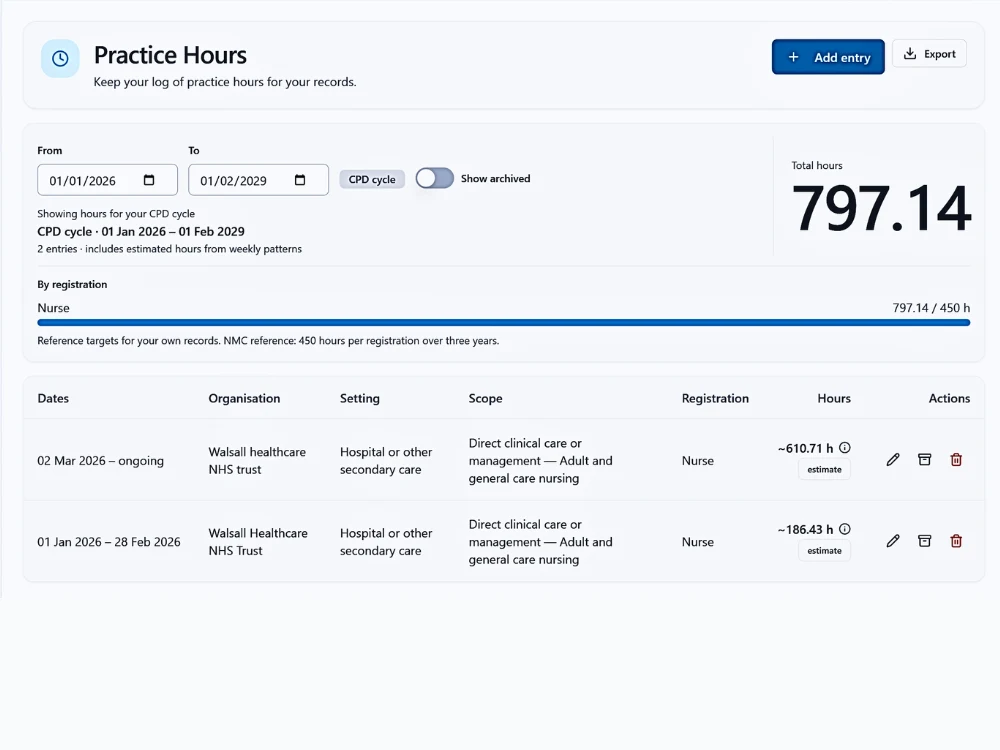This screenshot has height=750, width=1000.
Task: Click the info icon beside ~186.43 h
Action: (x=844, y=529)
